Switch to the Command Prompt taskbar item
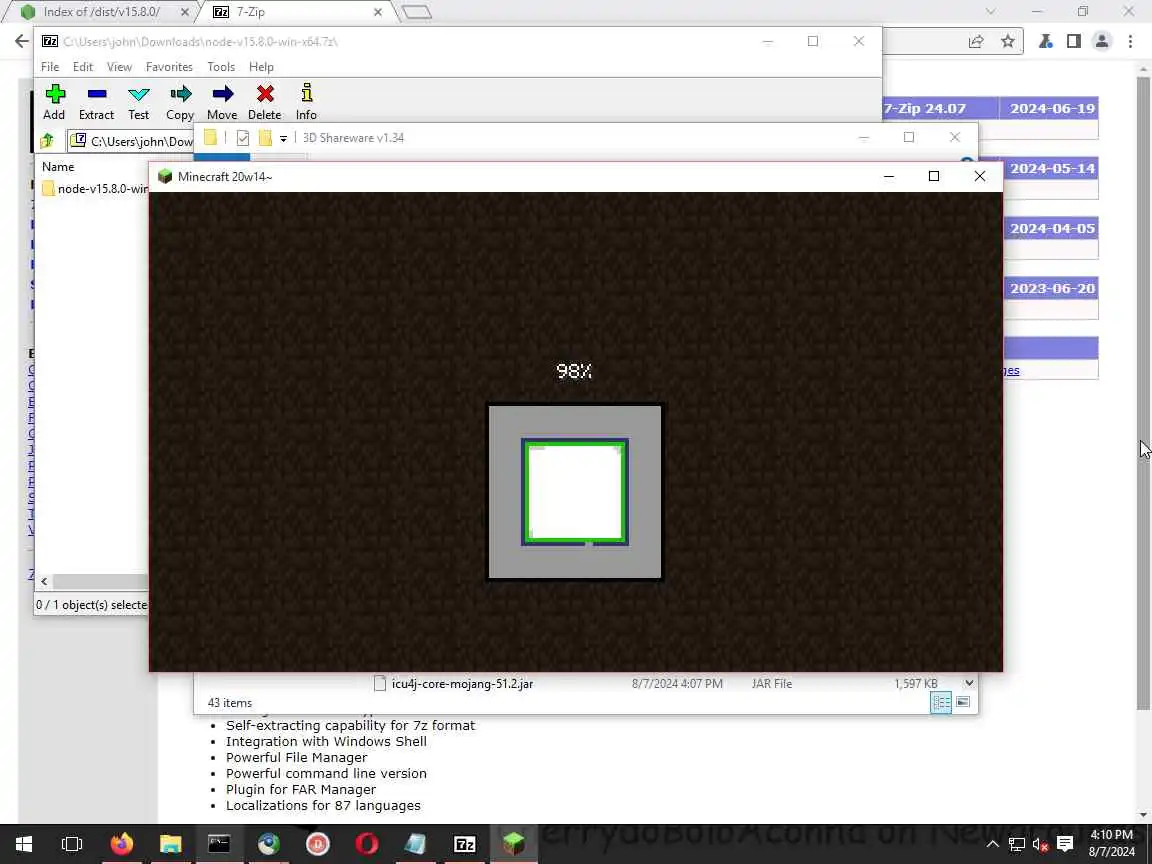The image size is (1152, 864). coord(219,844)
